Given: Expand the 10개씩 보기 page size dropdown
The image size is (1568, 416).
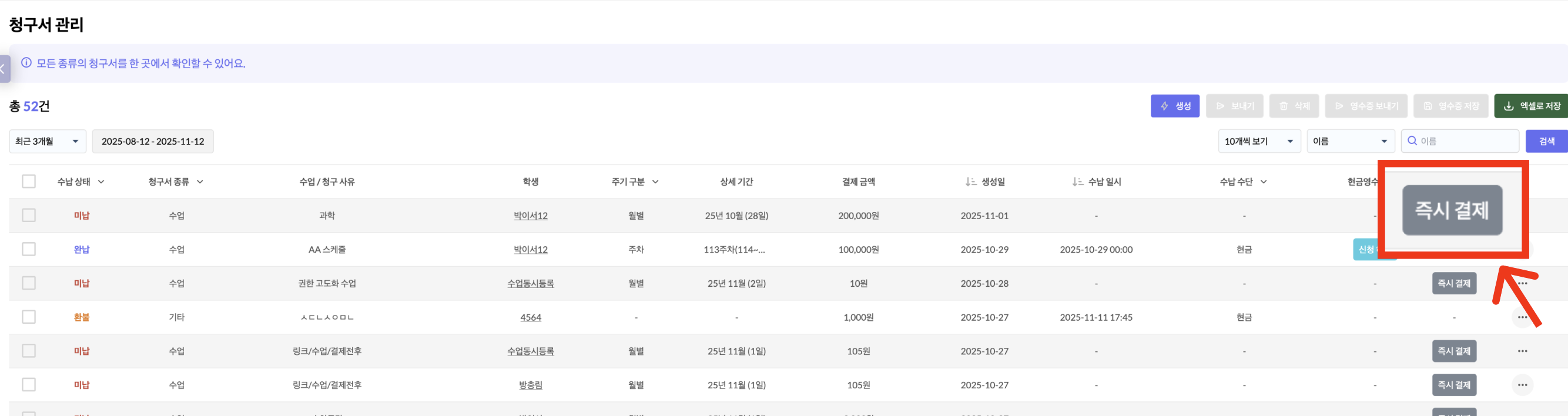Looking at the screenshot, I should (x=1259, y=141).
